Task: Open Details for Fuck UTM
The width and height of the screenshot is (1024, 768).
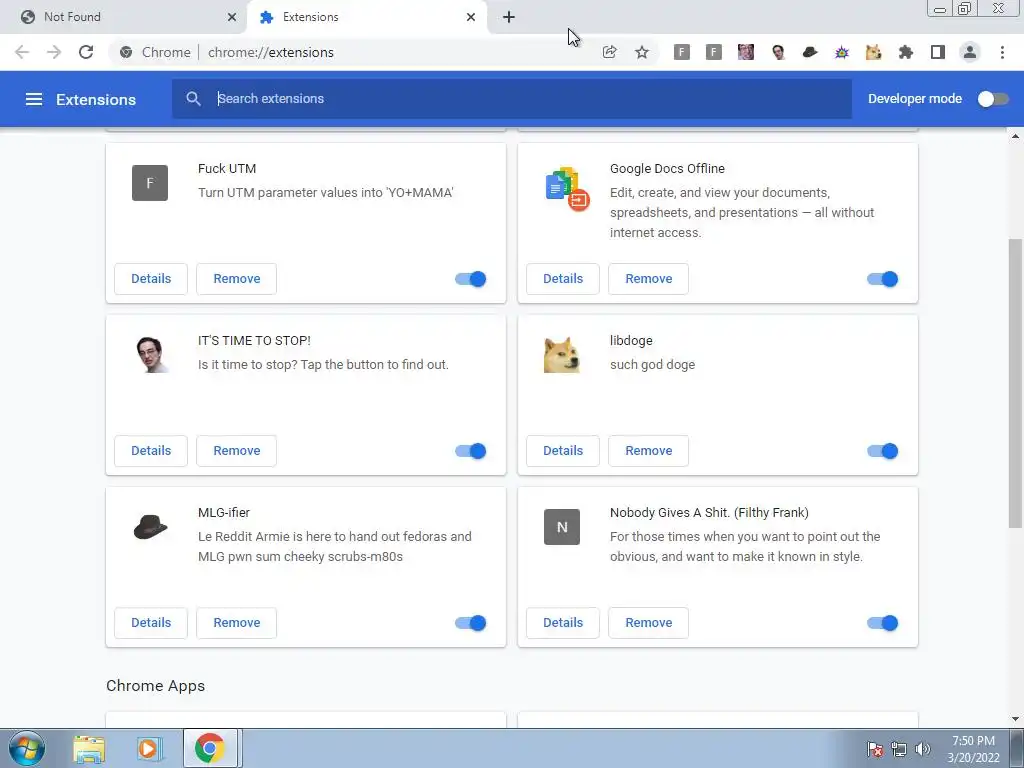Action: [x=151, y=279]
